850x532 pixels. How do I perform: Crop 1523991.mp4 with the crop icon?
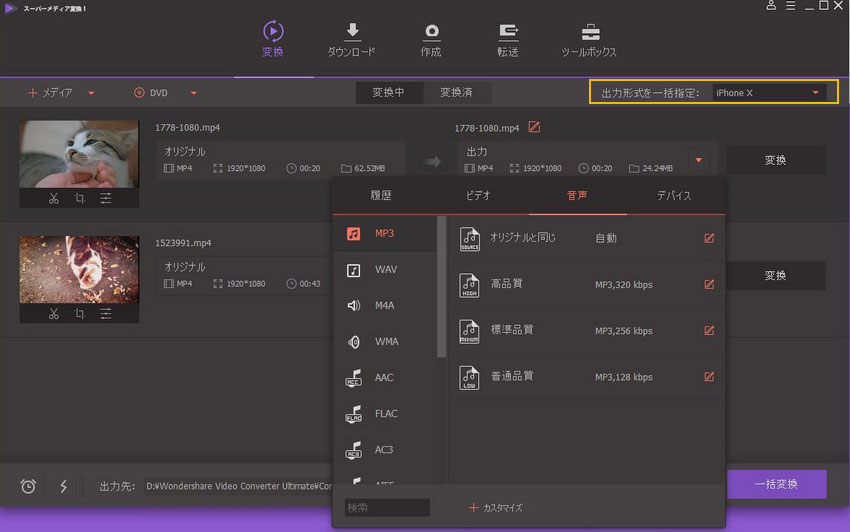click(80, 313)
